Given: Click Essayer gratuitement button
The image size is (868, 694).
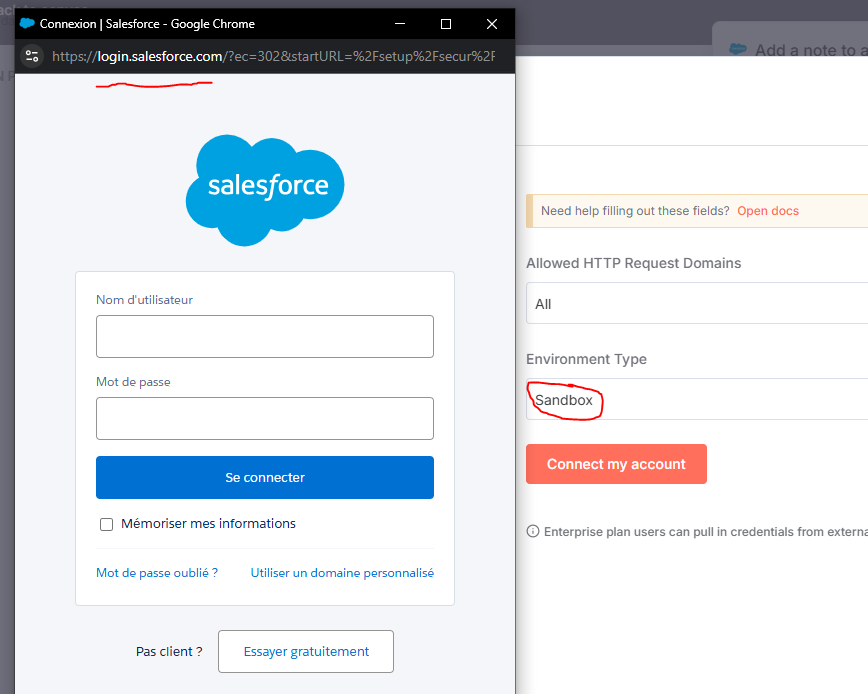Looking at the screenshot, I should click(x=306, y=652).
